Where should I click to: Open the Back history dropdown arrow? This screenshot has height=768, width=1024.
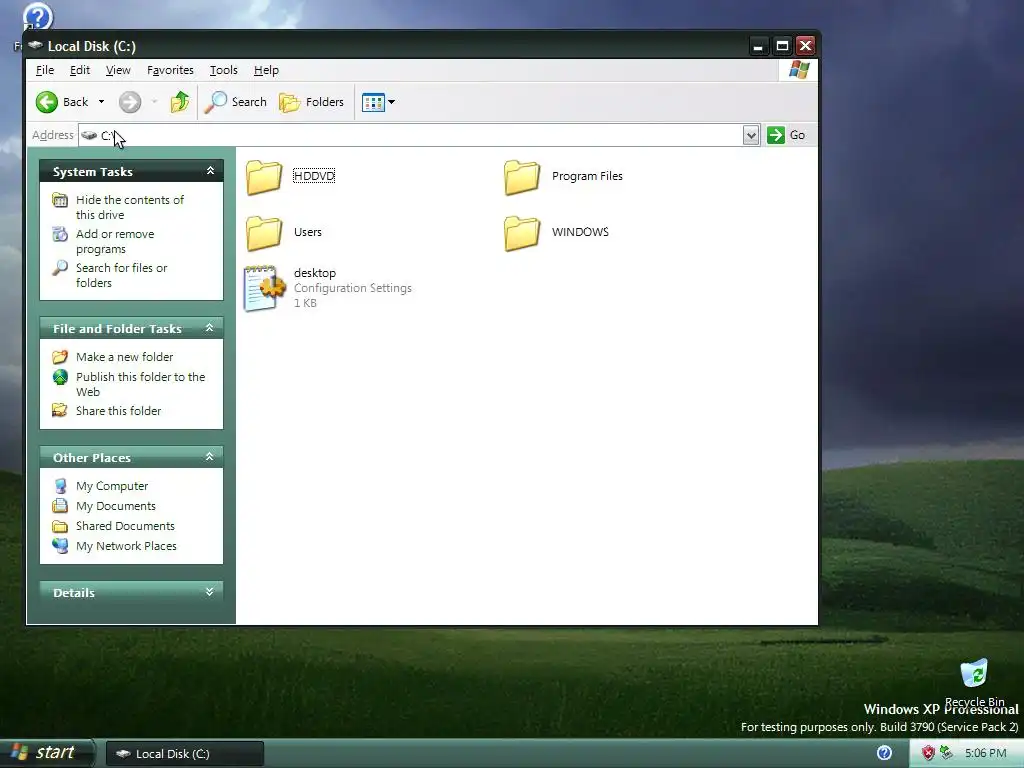click(101, 102)
